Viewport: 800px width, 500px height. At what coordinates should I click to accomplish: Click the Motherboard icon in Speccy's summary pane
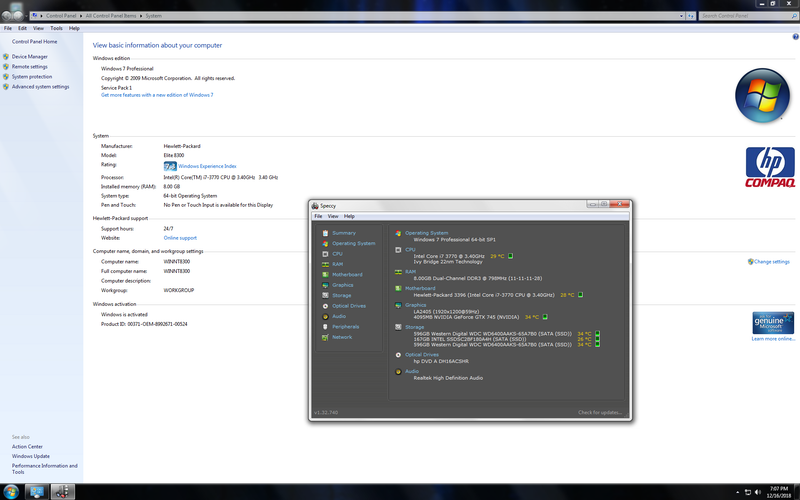pyautogui.click(x=398, y=288)
